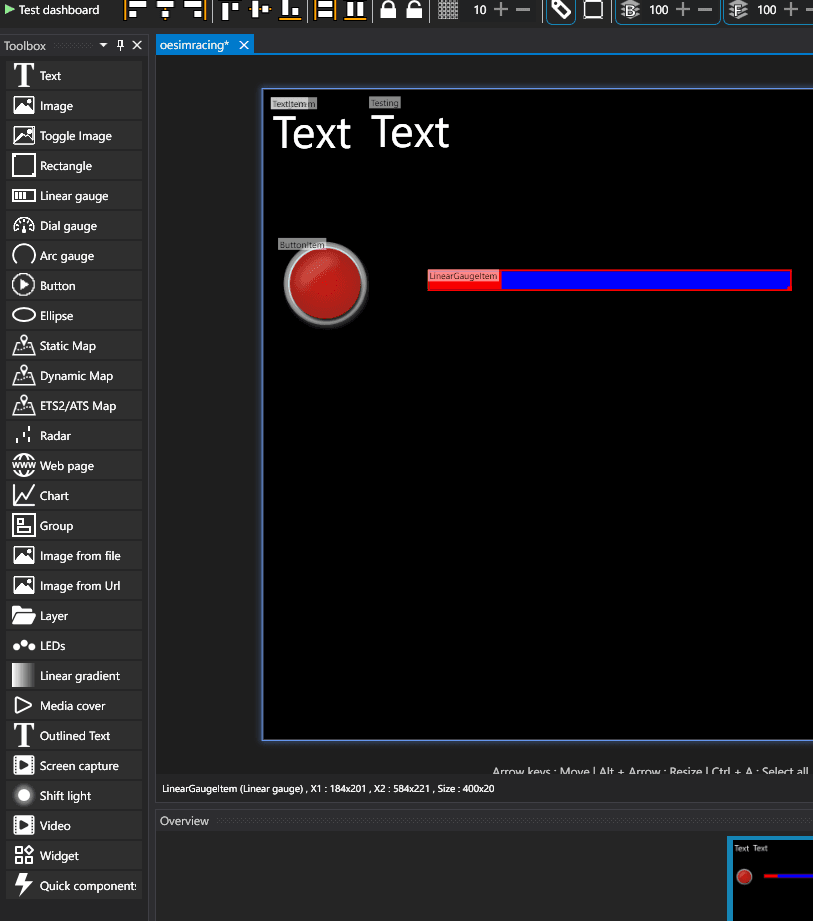Viewport: 813px width, 921px height.
Task: Align selected items to bottom edge
Action: tap(290, 10)
